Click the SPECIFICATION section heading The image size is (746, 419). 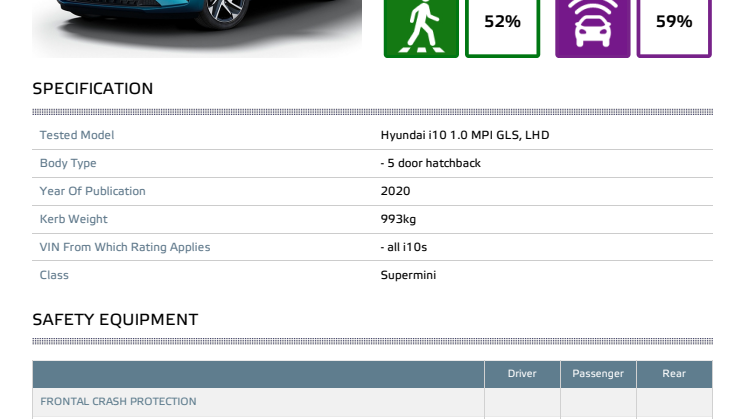click(93, 88)
